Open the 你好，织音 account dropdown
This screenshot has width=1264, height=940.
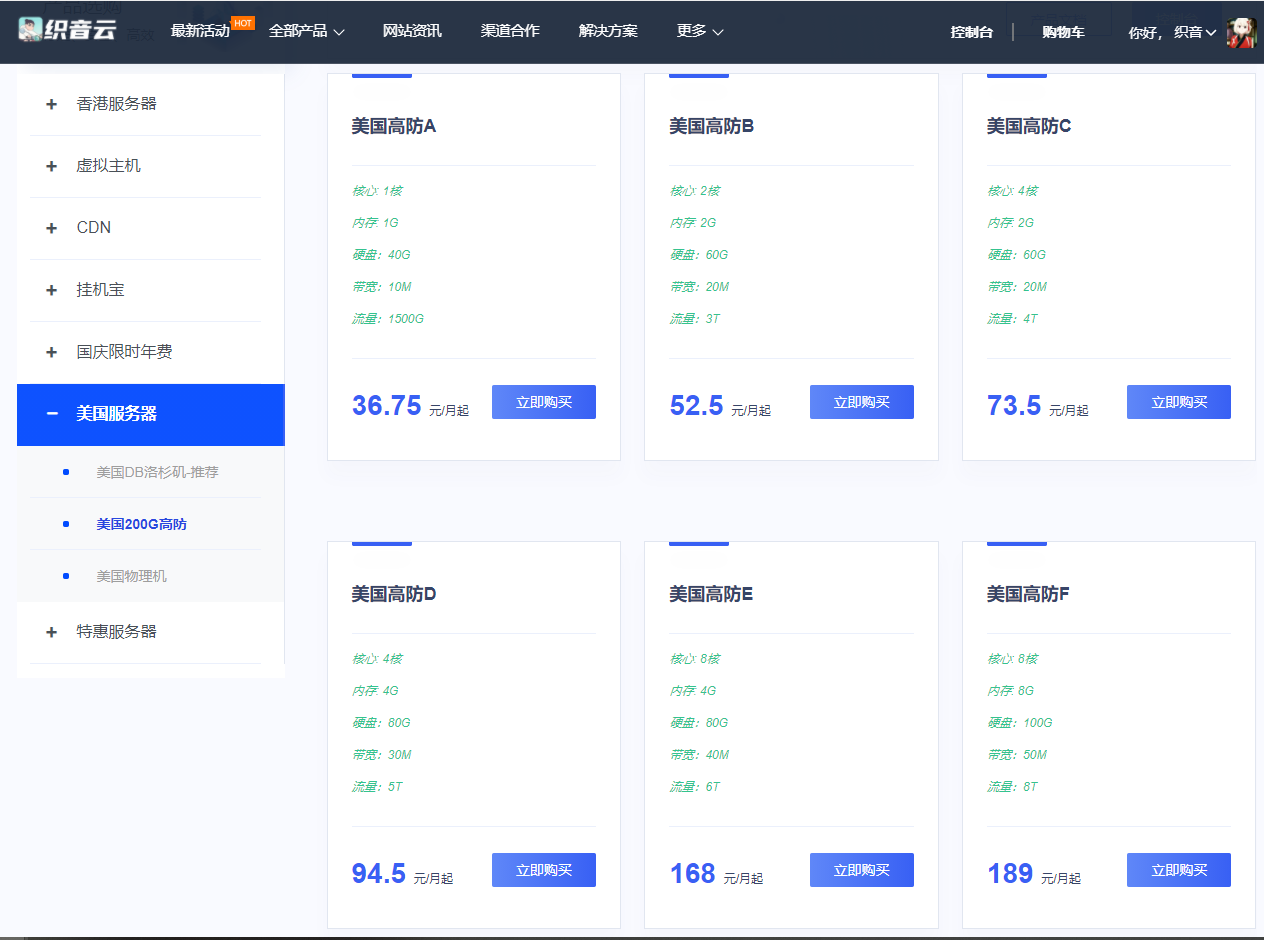1171,32
